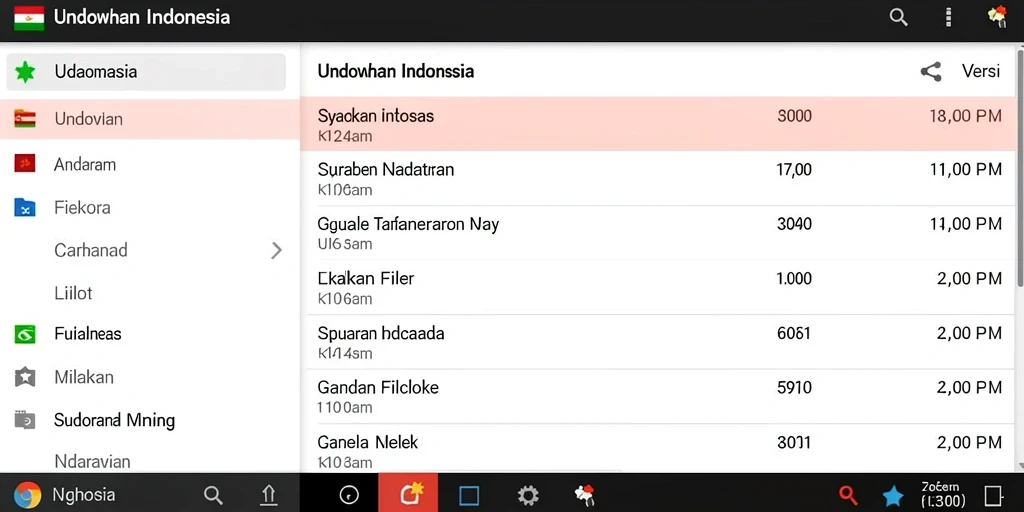Click the clock readout at bottom right
The height and width of the screenshot is (512, 1024).
pyautogui.click(x=943, y=494)
